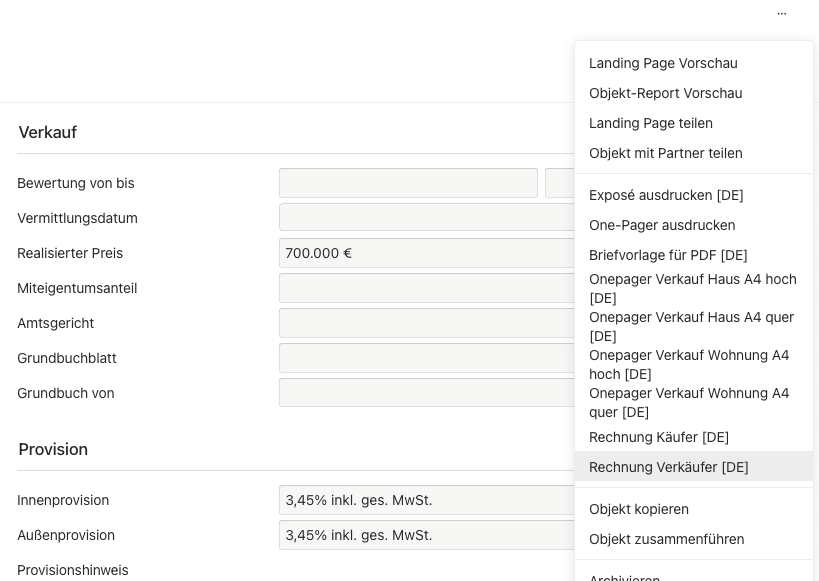Select Rechnung Verkäufer [DE] option
Screen dimensions: 819x581
668,467
